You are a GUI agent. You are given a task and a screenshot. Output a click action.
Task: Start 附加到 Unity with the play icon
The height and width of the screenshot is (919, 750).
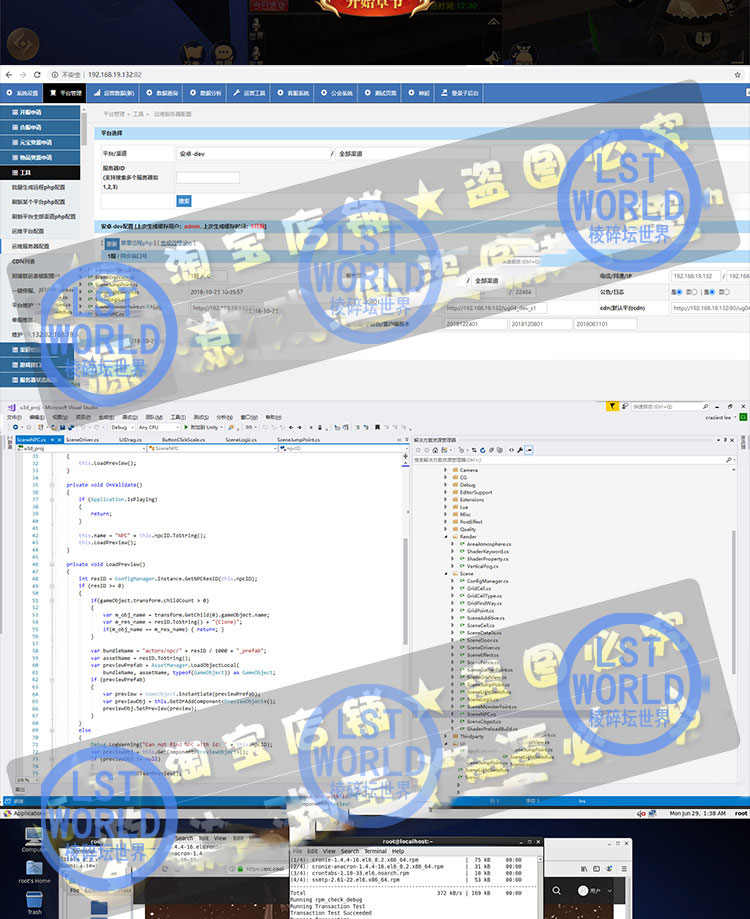point(186,427)
